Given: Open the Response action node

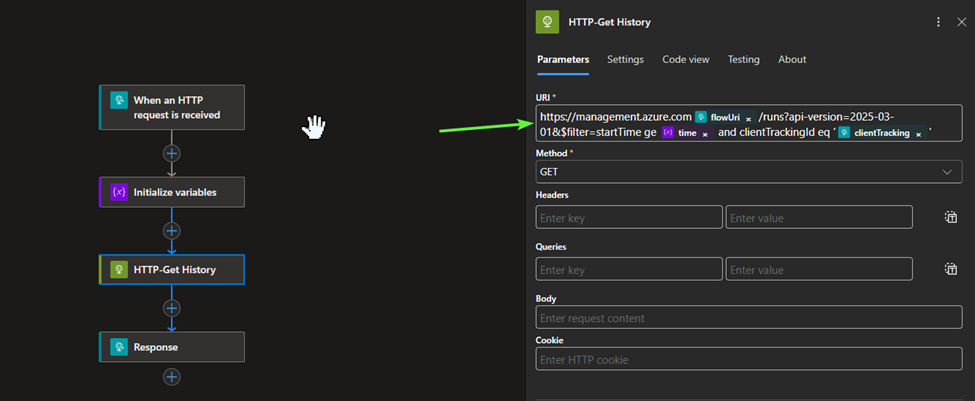Looking at the screenshot, I should point(172,347).
